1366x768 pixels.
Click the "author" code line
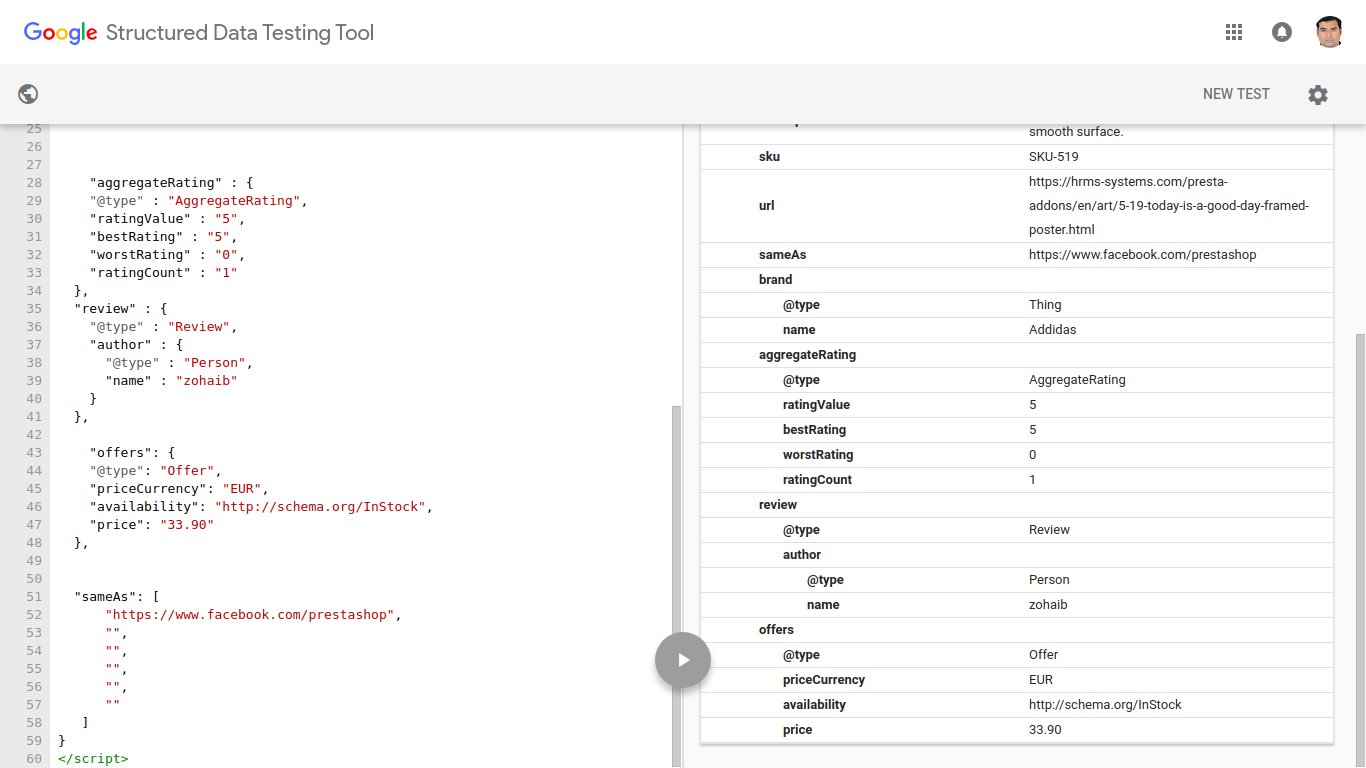pos(136,345)
